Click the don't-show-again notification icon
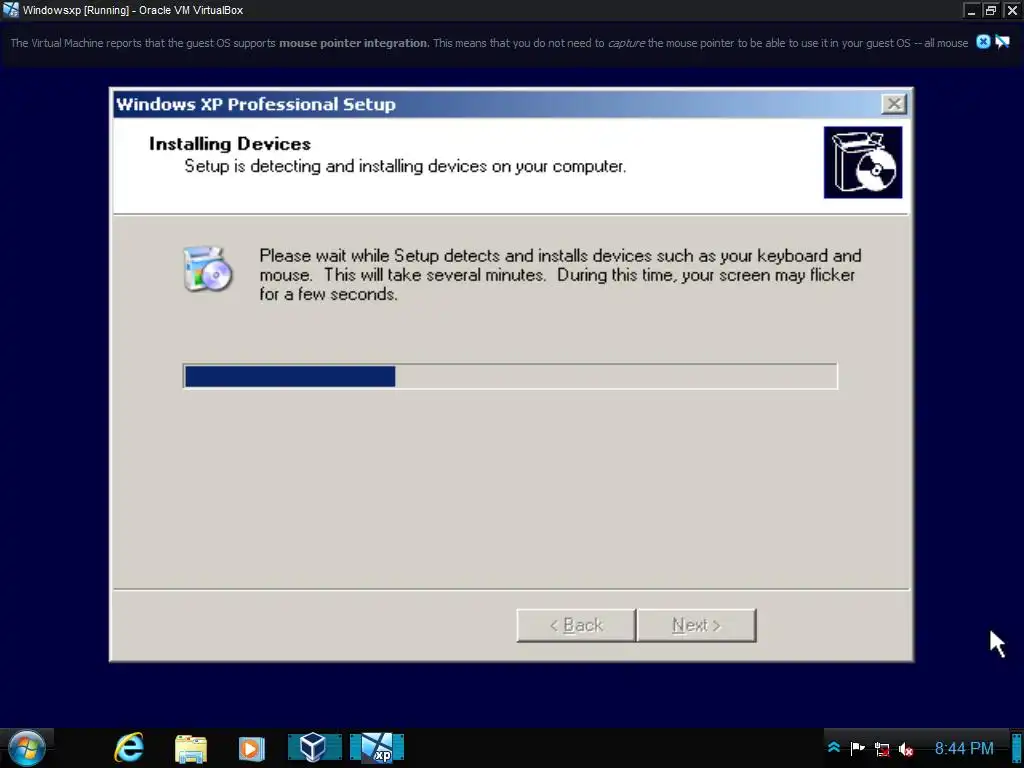 (x=1002, y=42)
